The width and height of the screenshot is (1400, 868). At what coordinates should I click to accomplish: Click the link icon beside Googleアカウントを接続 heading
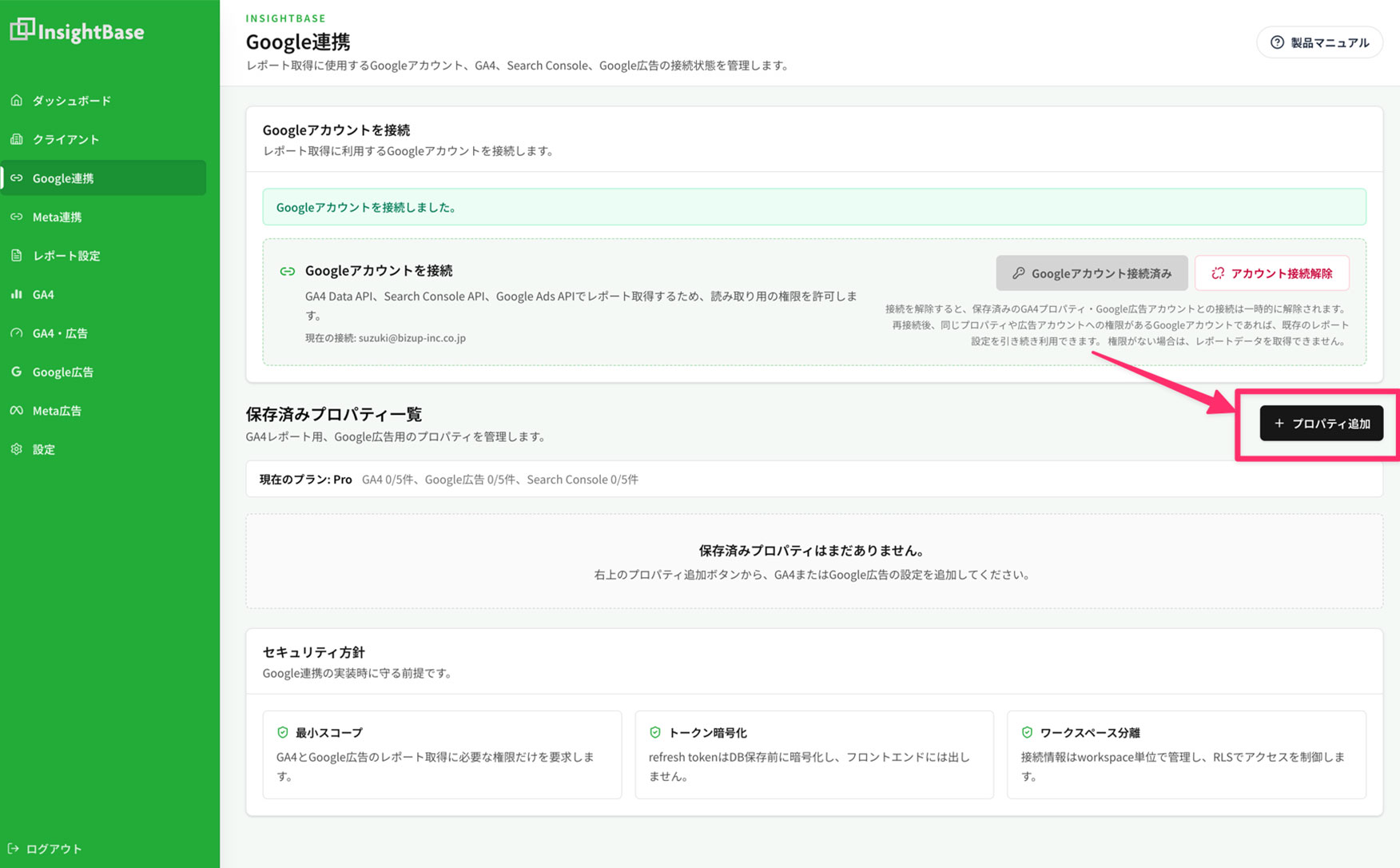(x=288, y=272)
